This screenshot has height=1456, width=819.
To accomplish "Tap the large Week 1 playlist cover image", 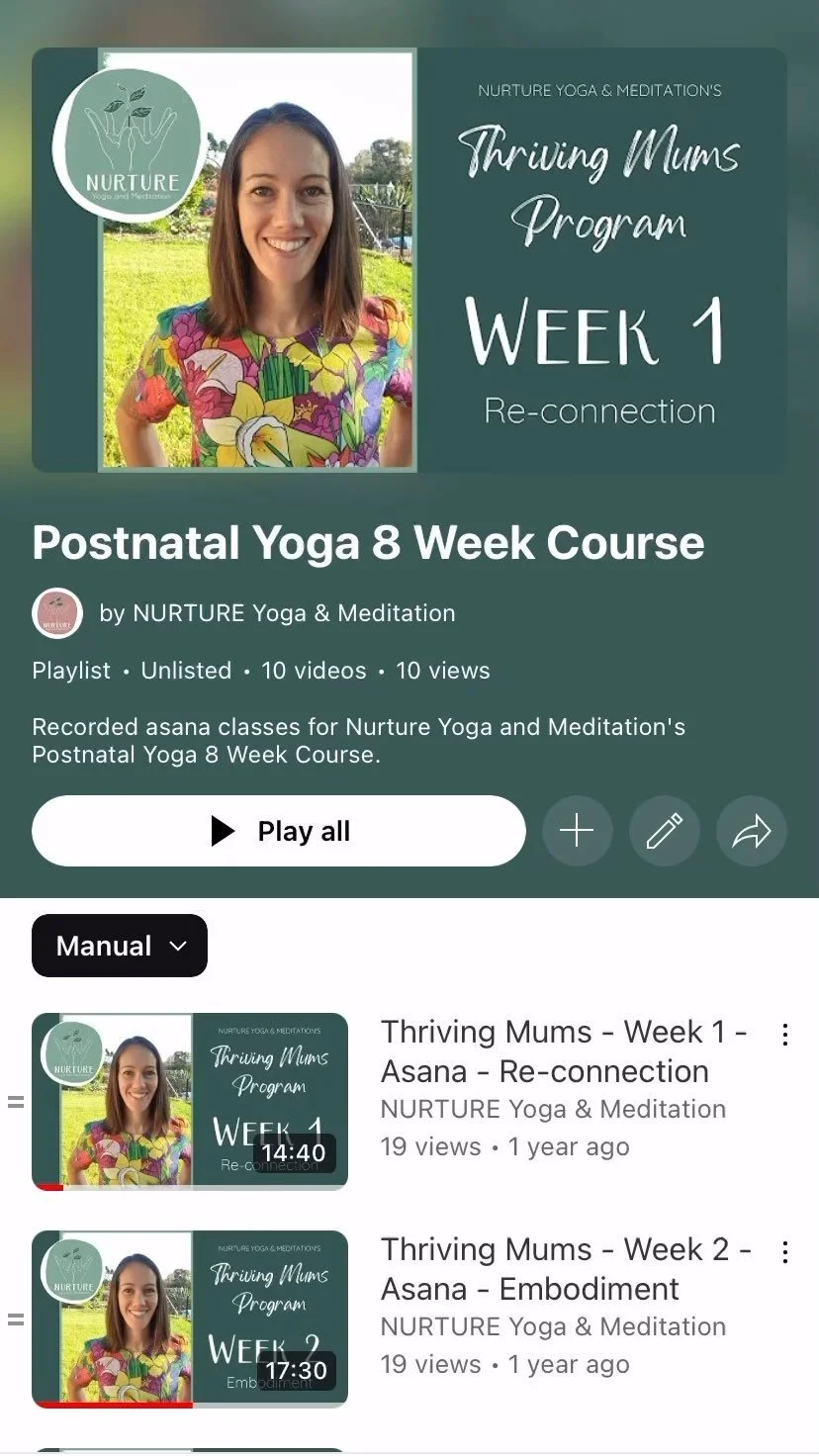I will pyautogui.click(x=409, y=260).
